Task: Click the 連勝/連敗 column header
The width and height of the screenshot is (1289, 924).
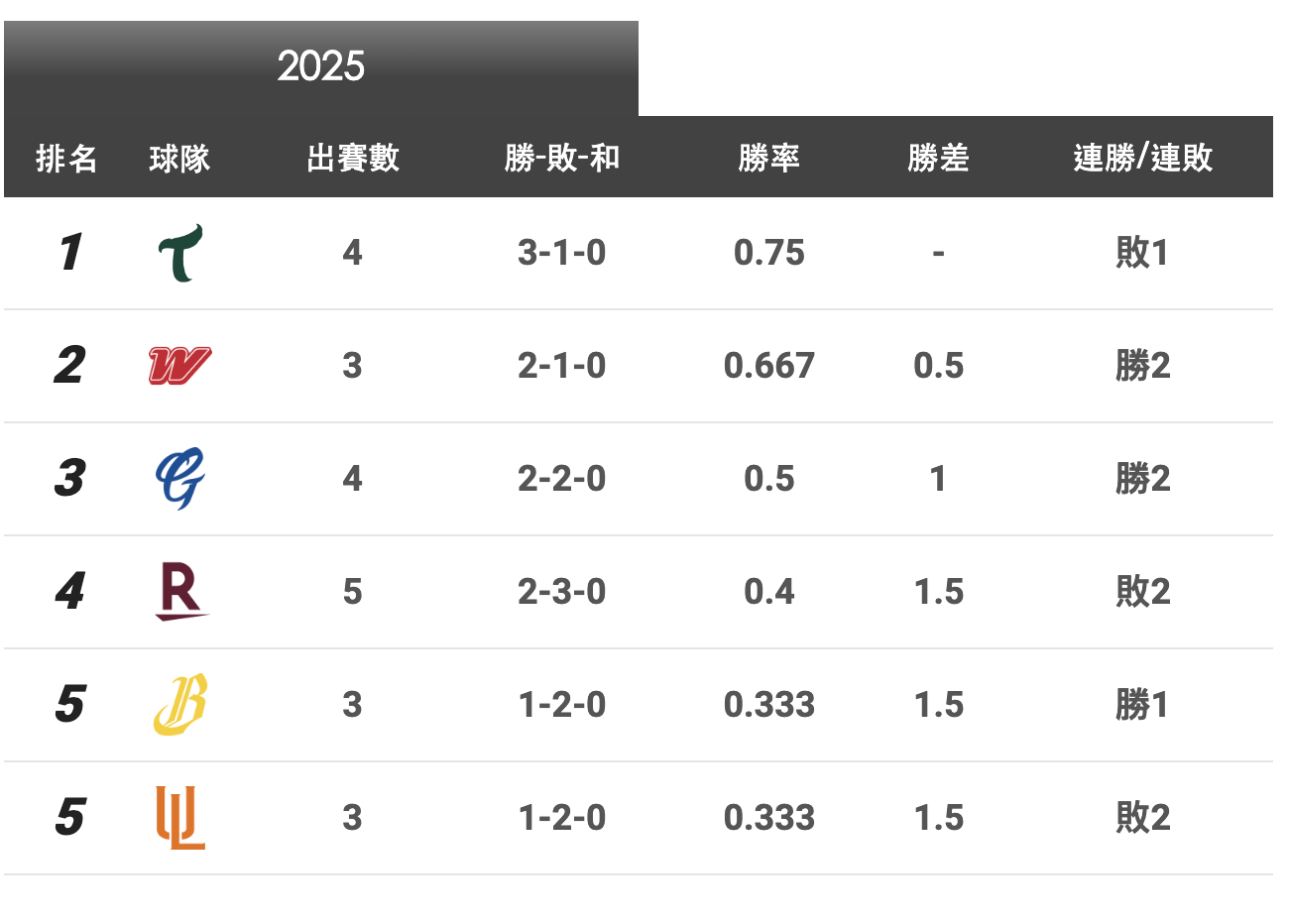Action: click(x=1142, y=158)
